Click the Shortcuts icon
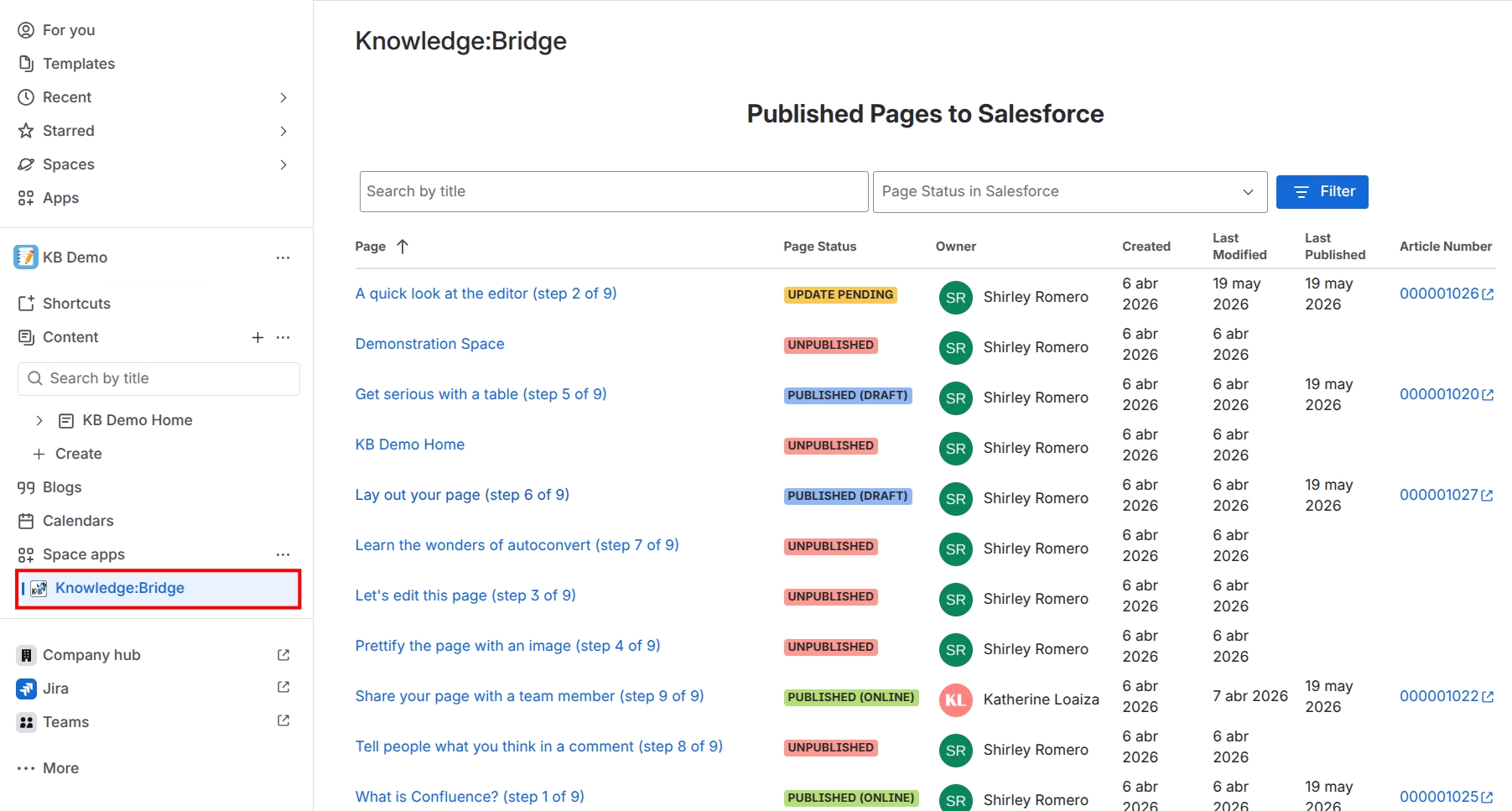The height and width of the screenshot is (811, 1512). point(26,304)
